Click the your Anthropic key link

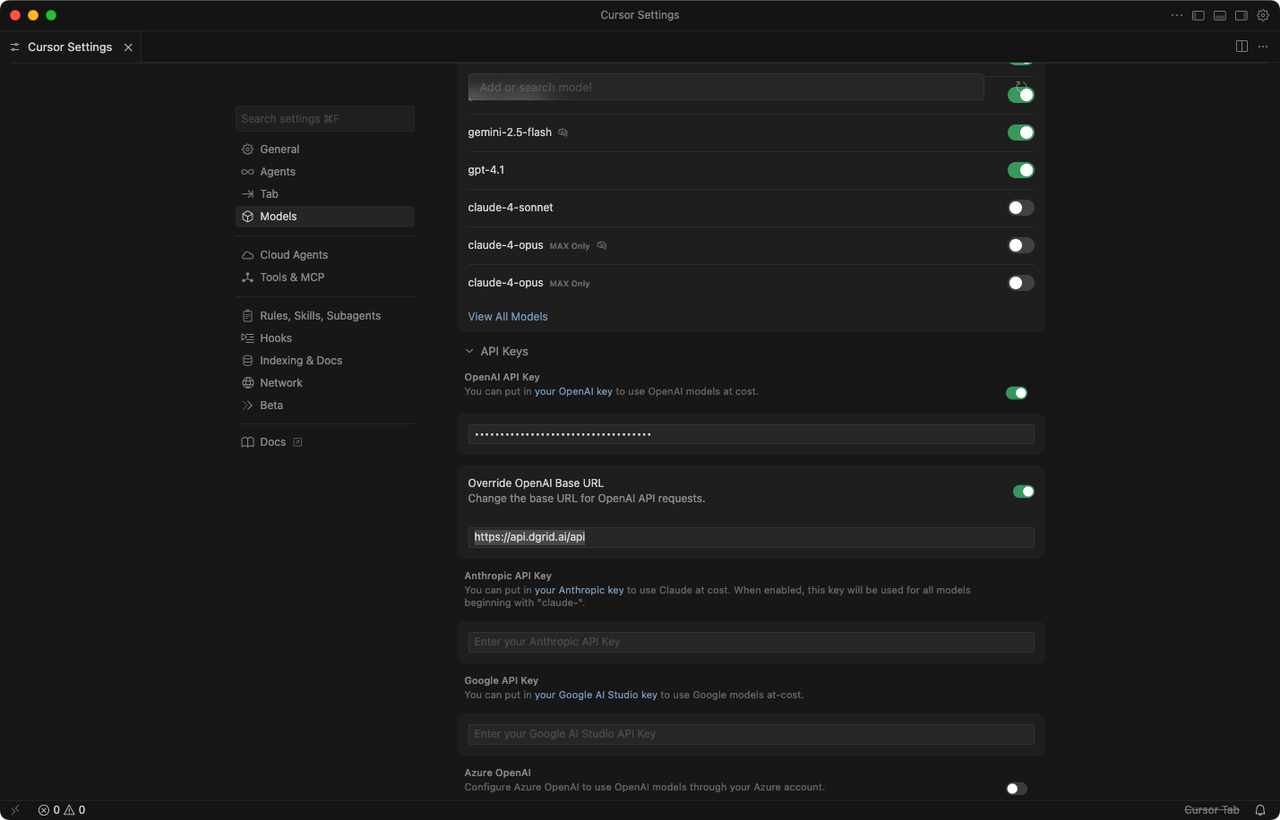coord(579,590)
